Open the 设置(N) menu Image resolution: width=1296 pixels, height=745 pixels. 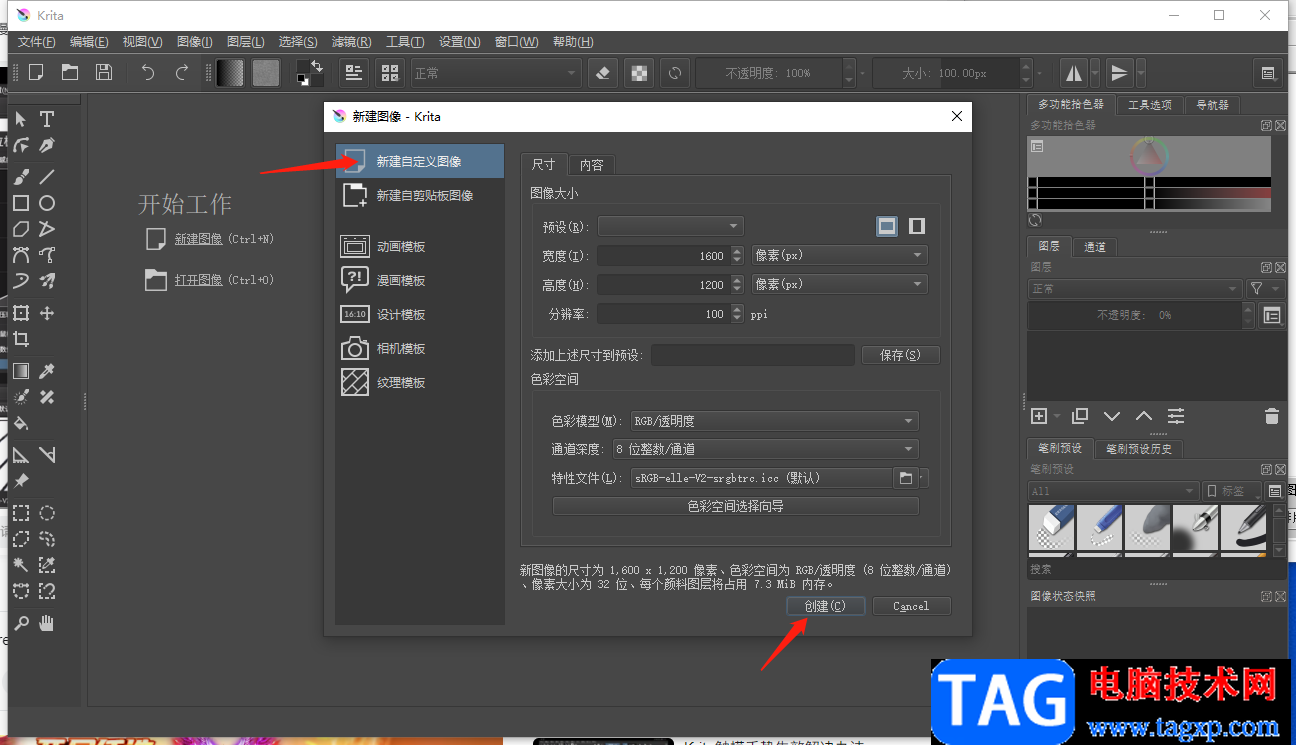pyautogui.click(x=460, y=42)
